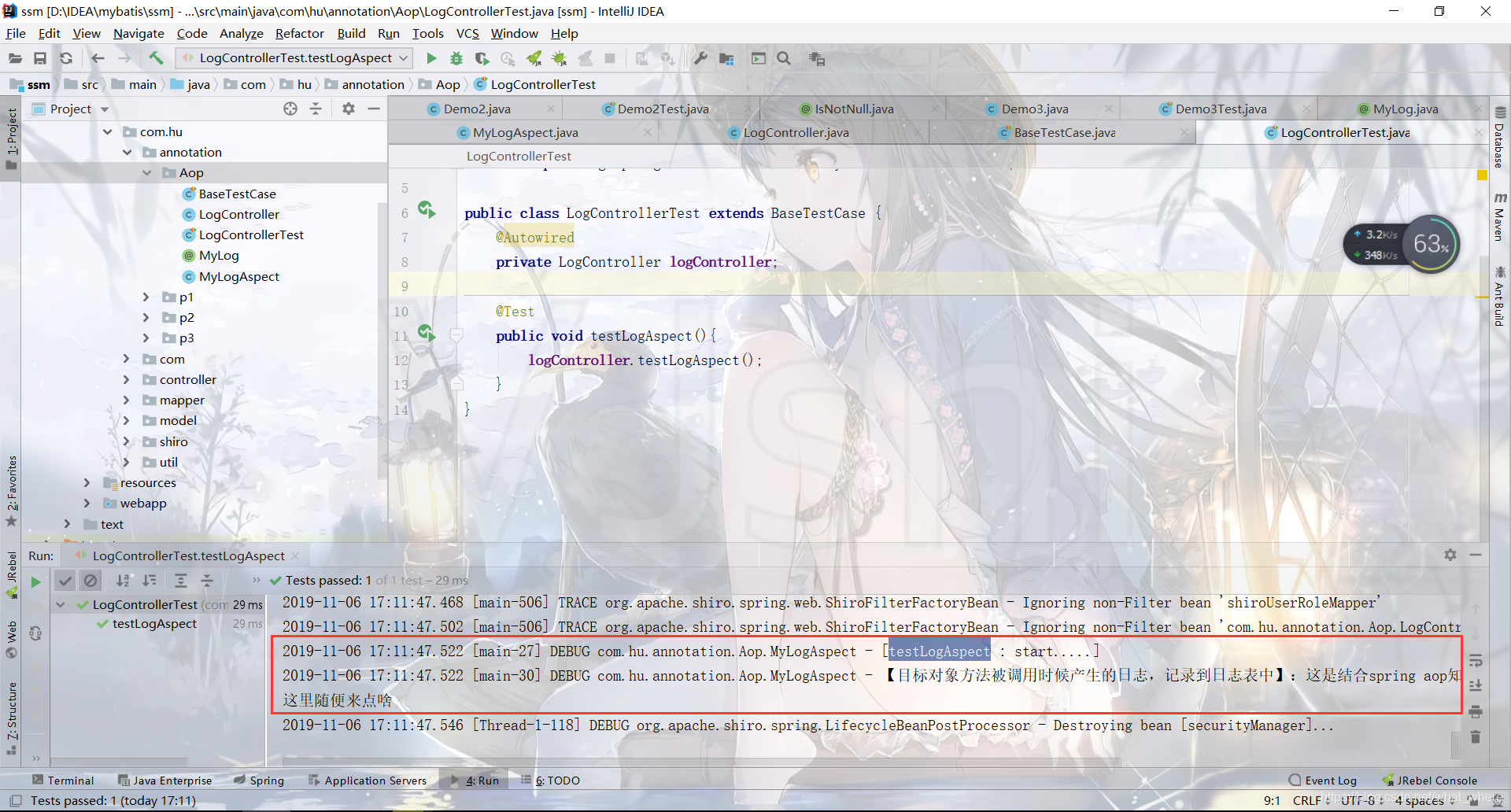Open 6: TODO tool window

550,781
